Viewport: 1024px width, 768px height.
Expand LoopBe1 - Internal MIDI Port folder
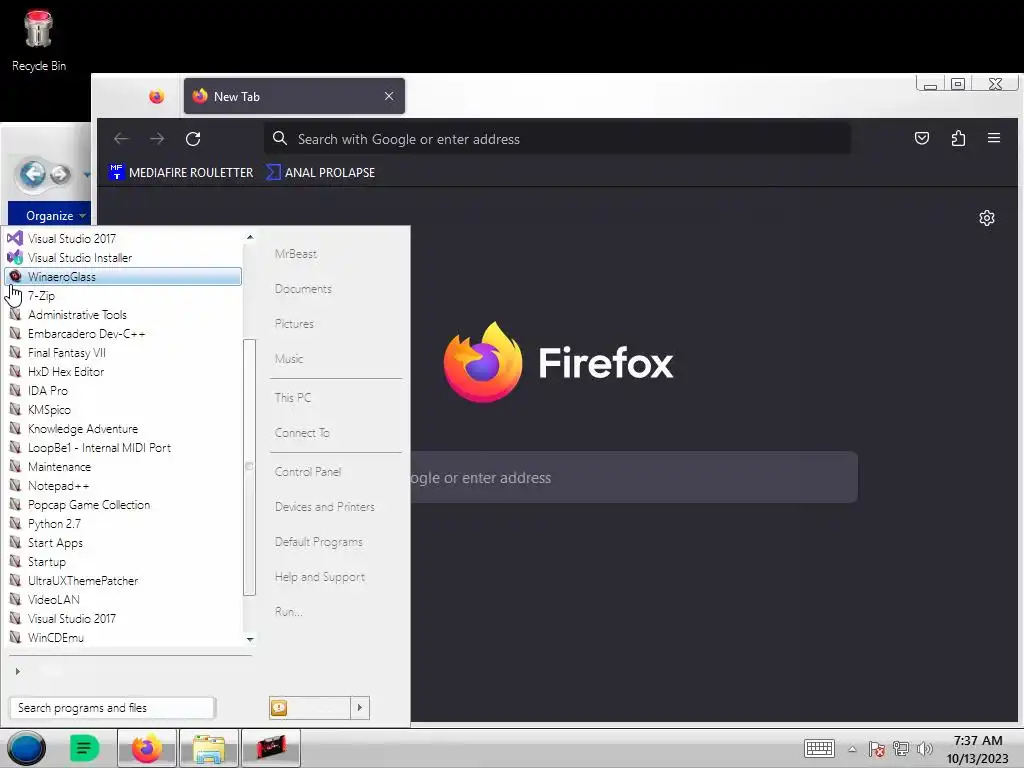(123, 447)
